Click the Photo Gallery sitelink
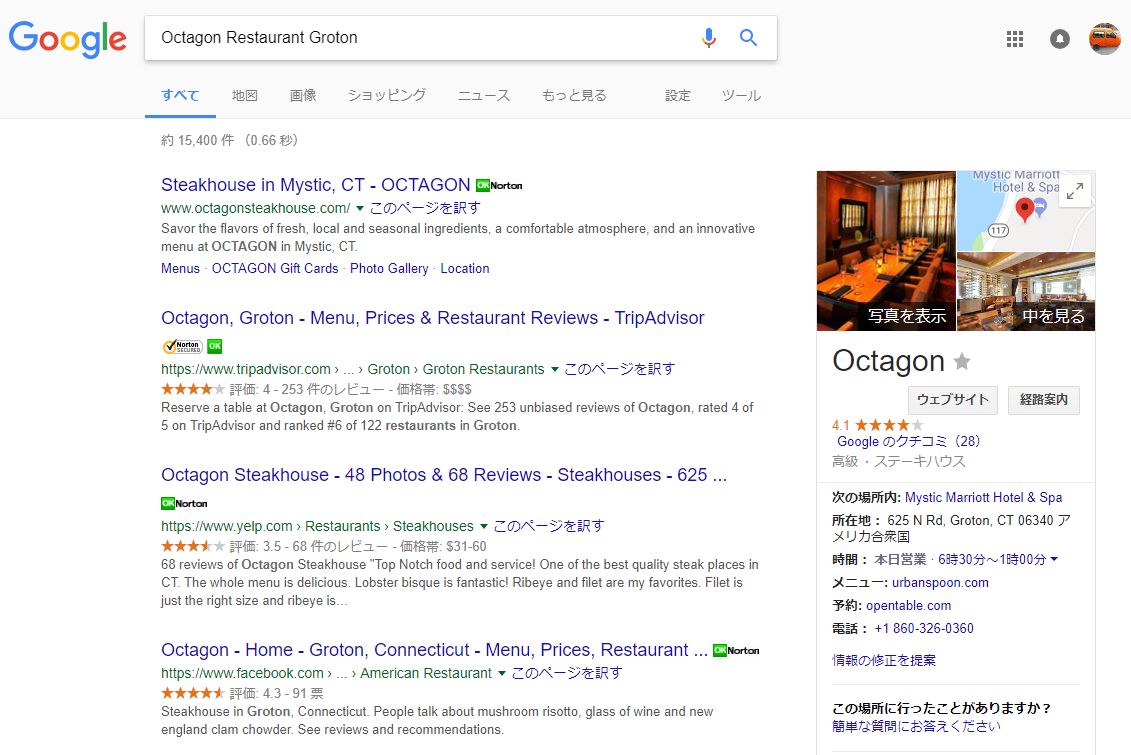 tap(390, 268)
